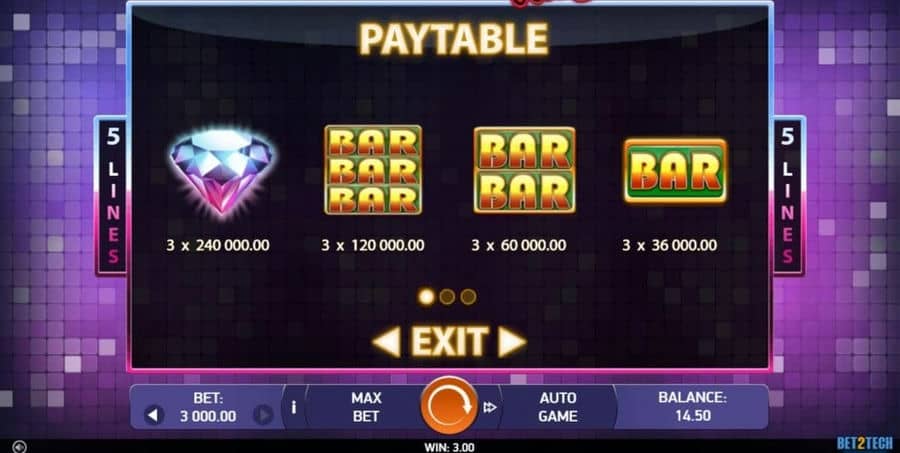Open the game info icon
This screenshot has width=900, height=453.
[294, 407]
